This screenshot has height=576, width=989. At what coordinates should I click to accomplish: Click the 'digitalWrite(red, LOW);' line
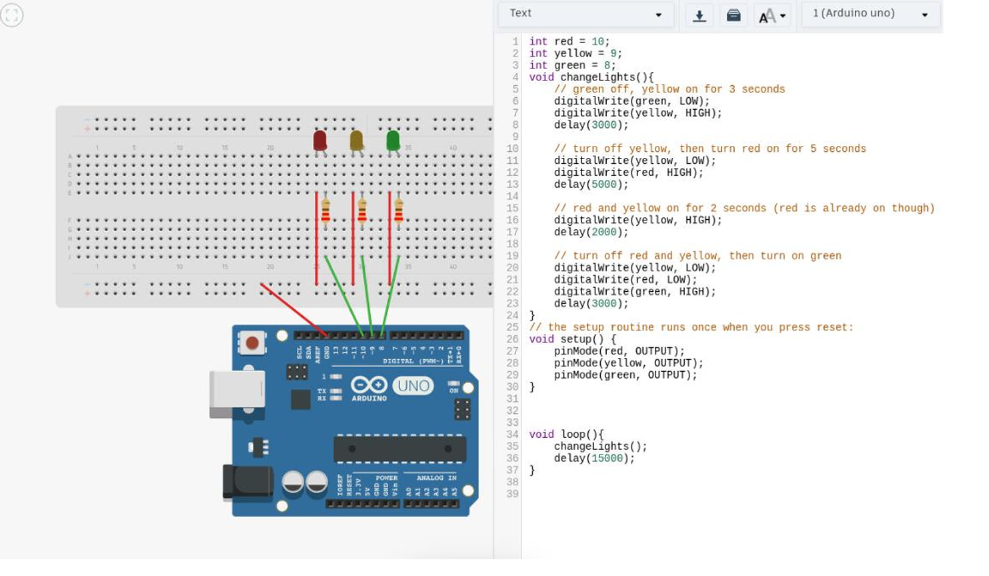coord(625,280)
